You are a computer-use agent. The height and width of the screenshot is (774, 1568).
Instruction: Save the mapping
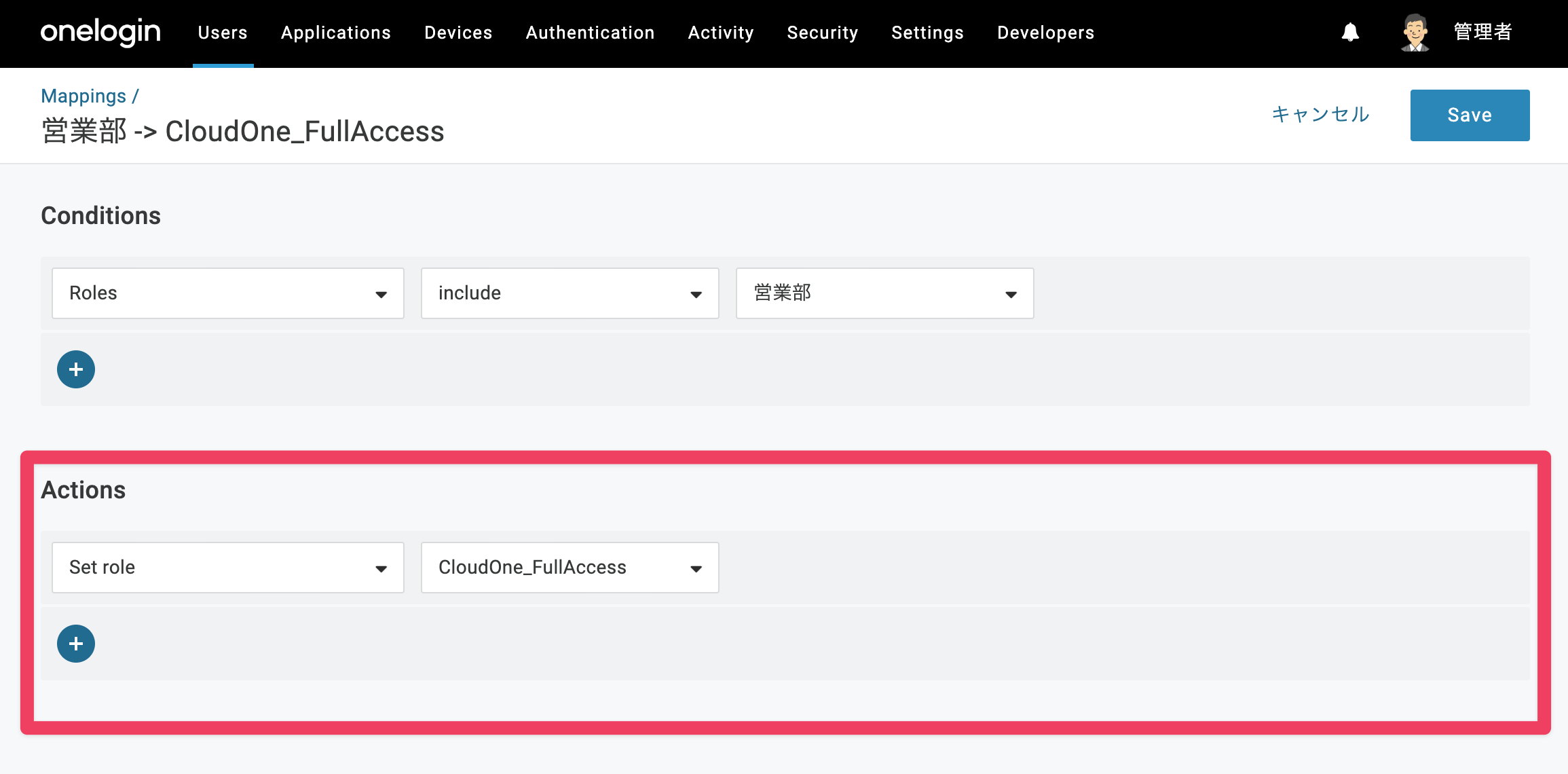point(1470,115)
